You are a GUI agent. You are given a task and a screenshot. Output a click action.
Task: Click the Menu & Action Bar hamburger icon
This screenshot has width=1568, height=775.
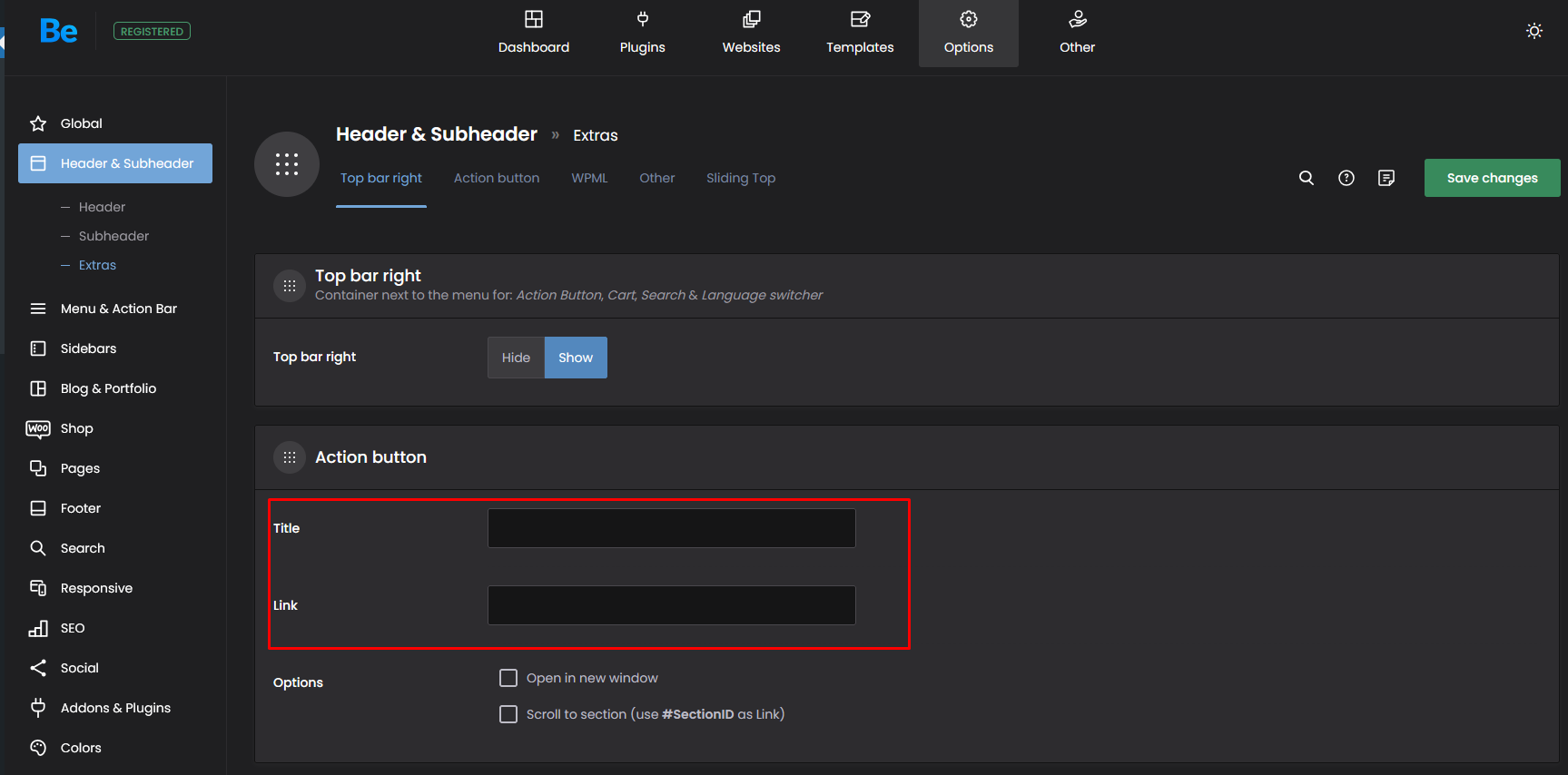coord(38,309)
